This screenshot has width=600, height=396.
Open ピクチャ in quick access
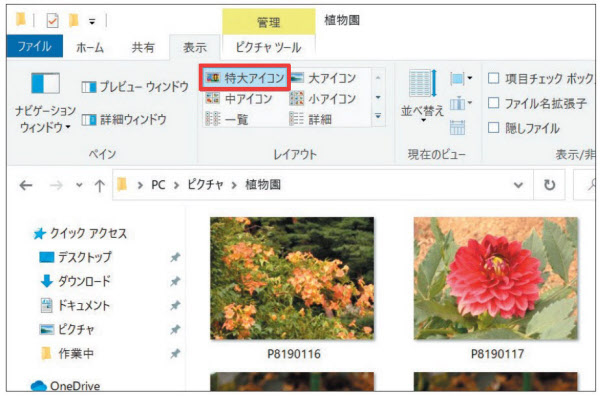pos(67,329)
